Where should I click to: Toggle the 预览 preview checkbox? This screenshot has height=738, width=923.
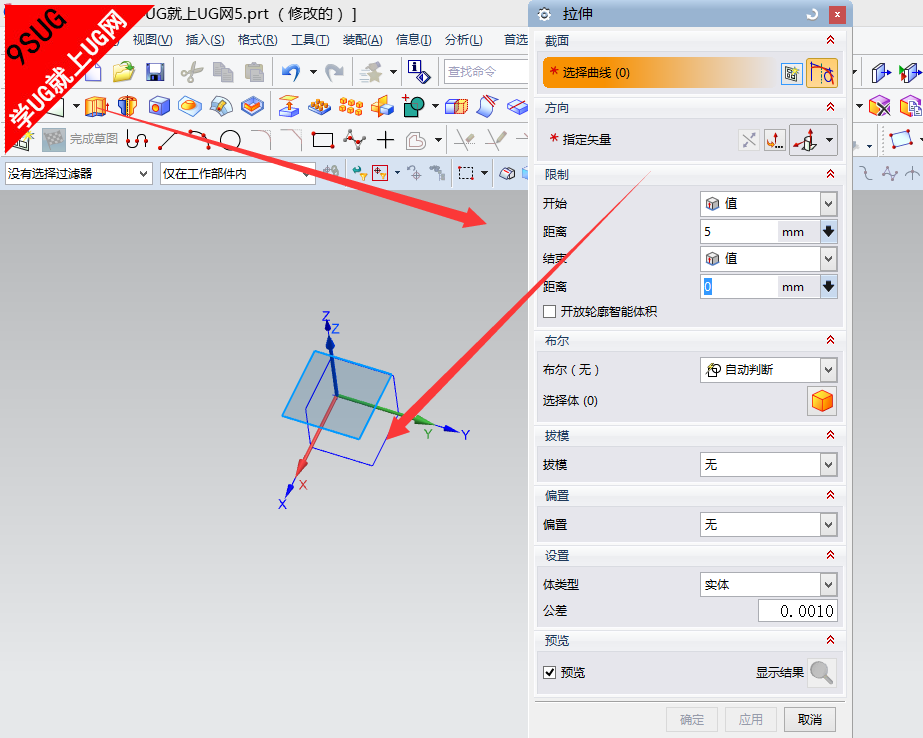[549, 672]
